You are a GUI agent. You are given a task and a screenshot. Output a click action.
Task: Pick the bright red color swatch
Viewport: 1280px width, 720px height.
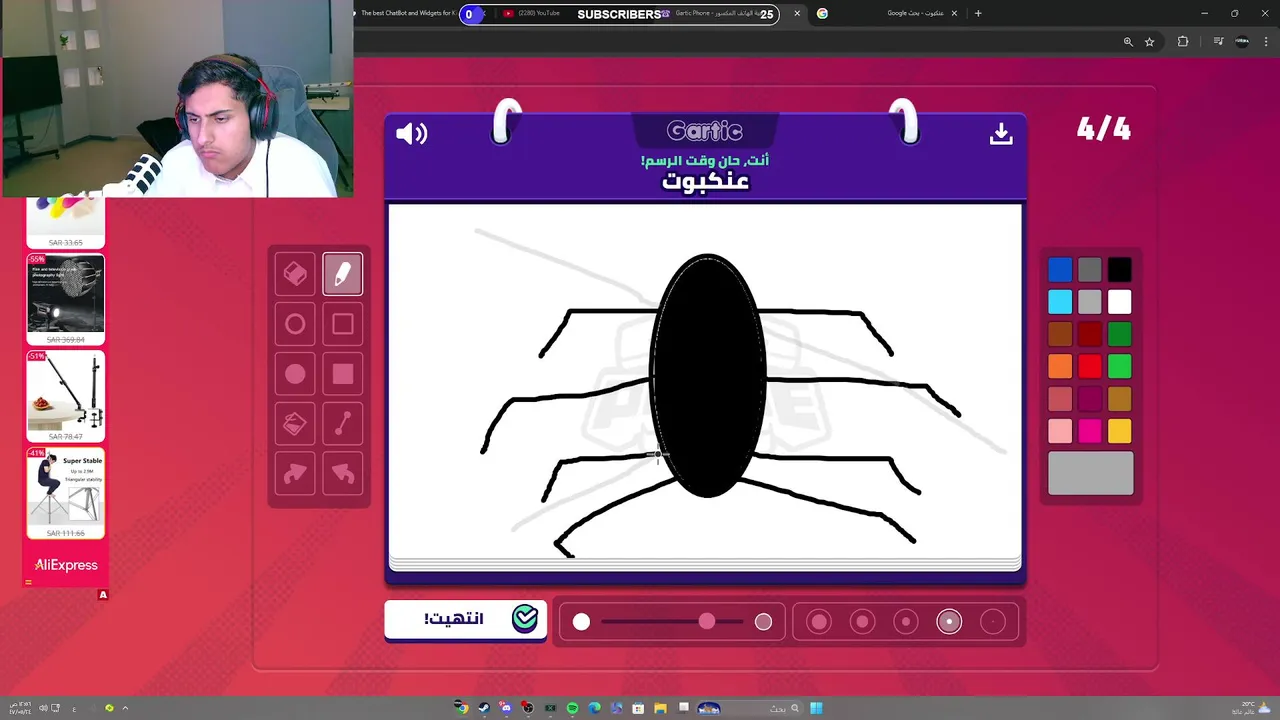1090,367
